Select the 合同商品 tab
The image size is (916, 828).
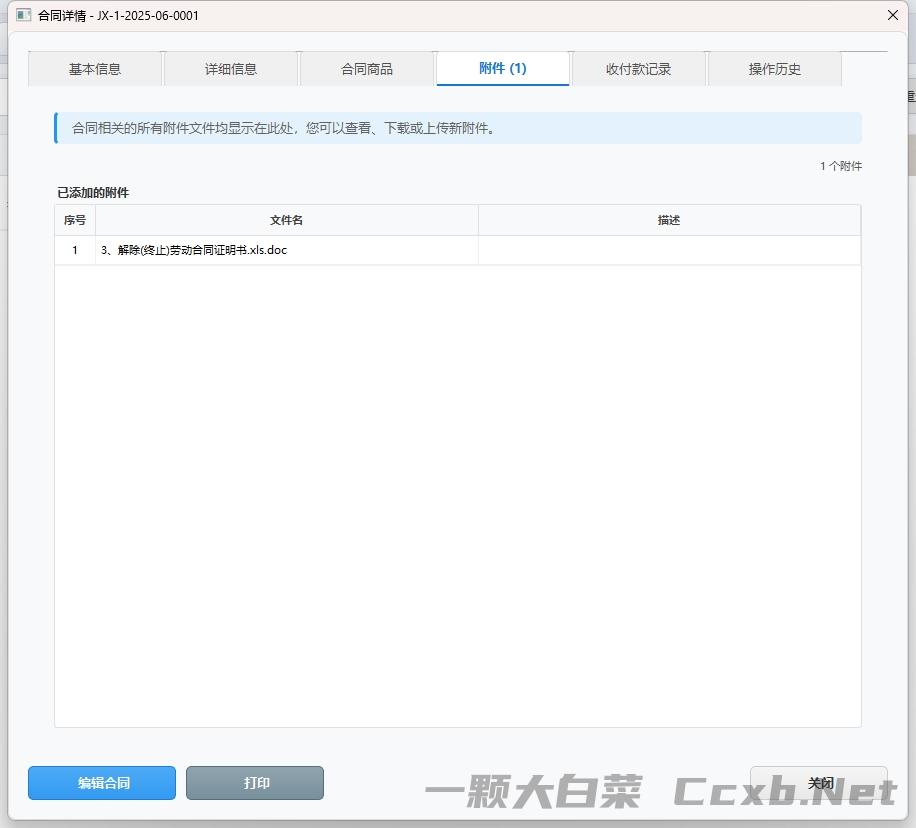pos(367,69)
